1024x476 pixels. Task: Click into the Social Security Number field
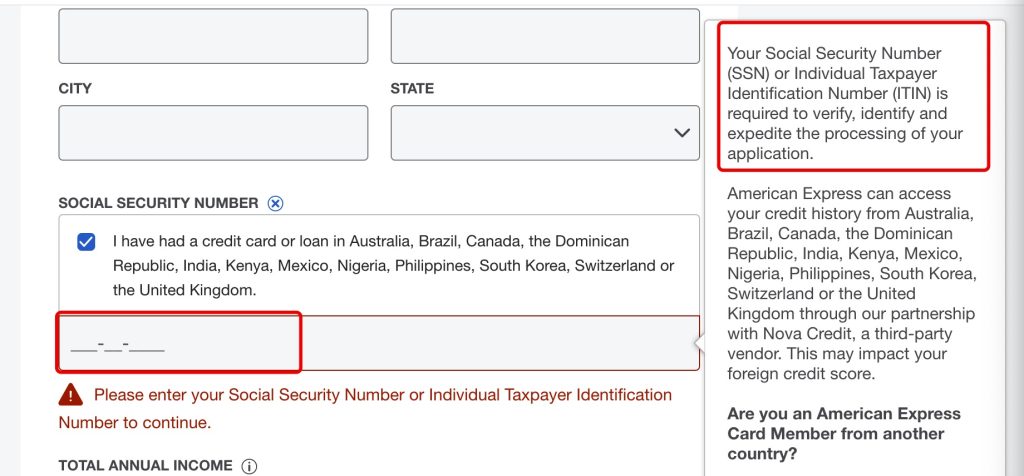(378, 344)
